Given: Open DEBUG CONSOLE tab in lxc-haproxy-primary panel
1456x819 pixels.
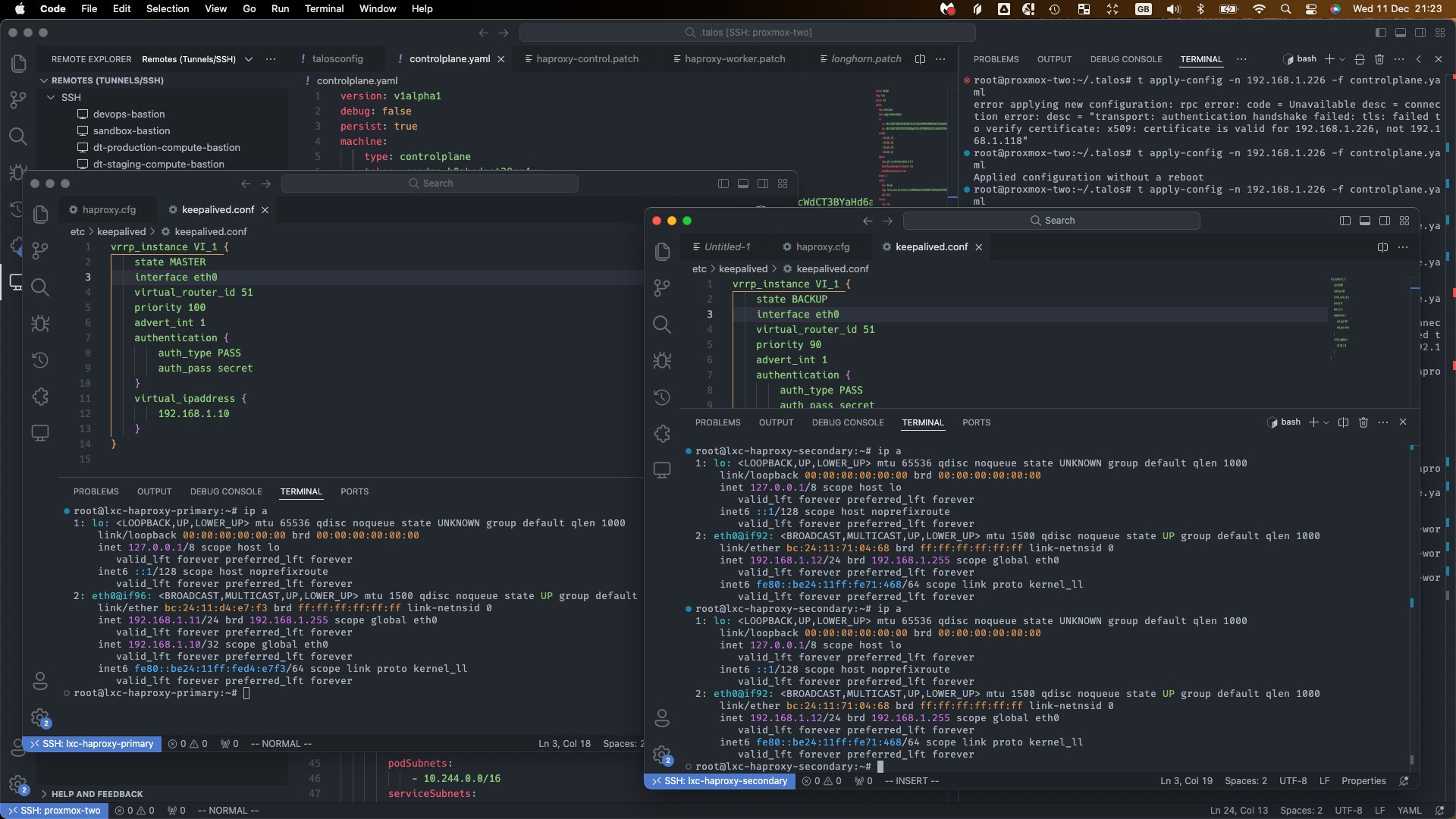Looking at the screenshot, I should pos(226,491).
